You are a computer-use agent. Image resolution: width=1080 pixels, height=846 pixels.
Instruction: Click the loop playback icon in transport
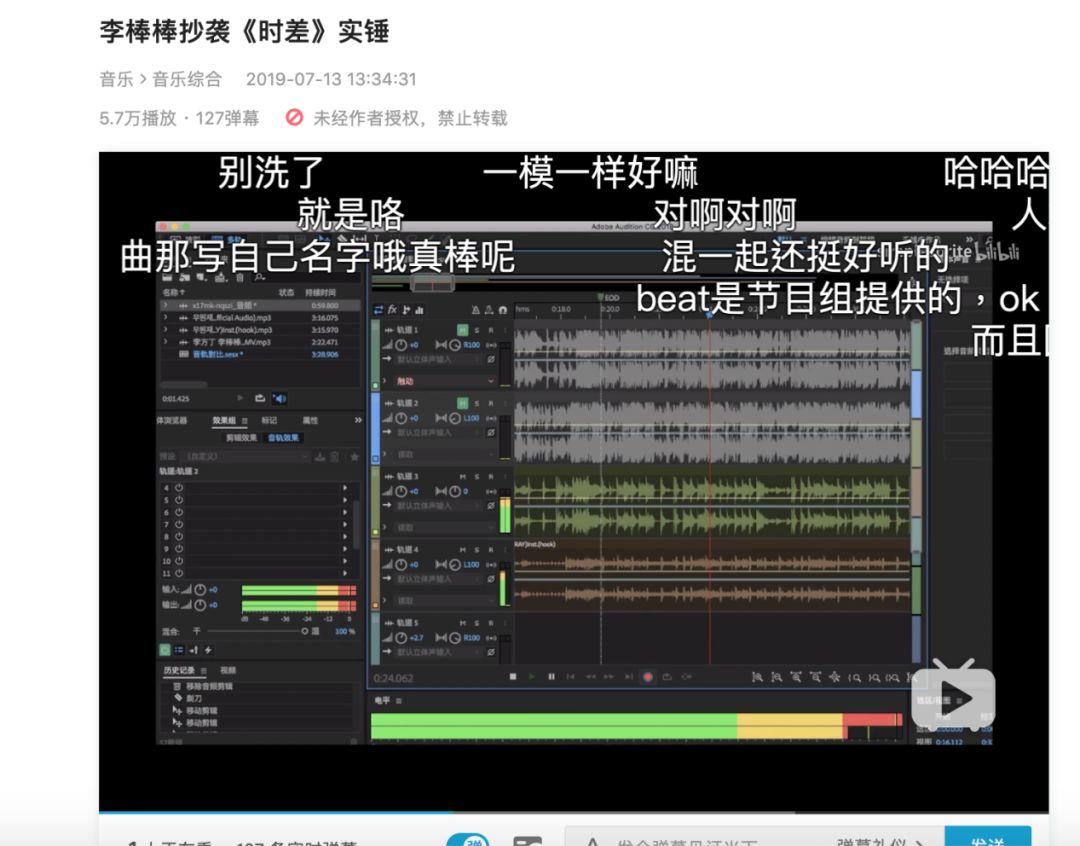coord(667,677)
